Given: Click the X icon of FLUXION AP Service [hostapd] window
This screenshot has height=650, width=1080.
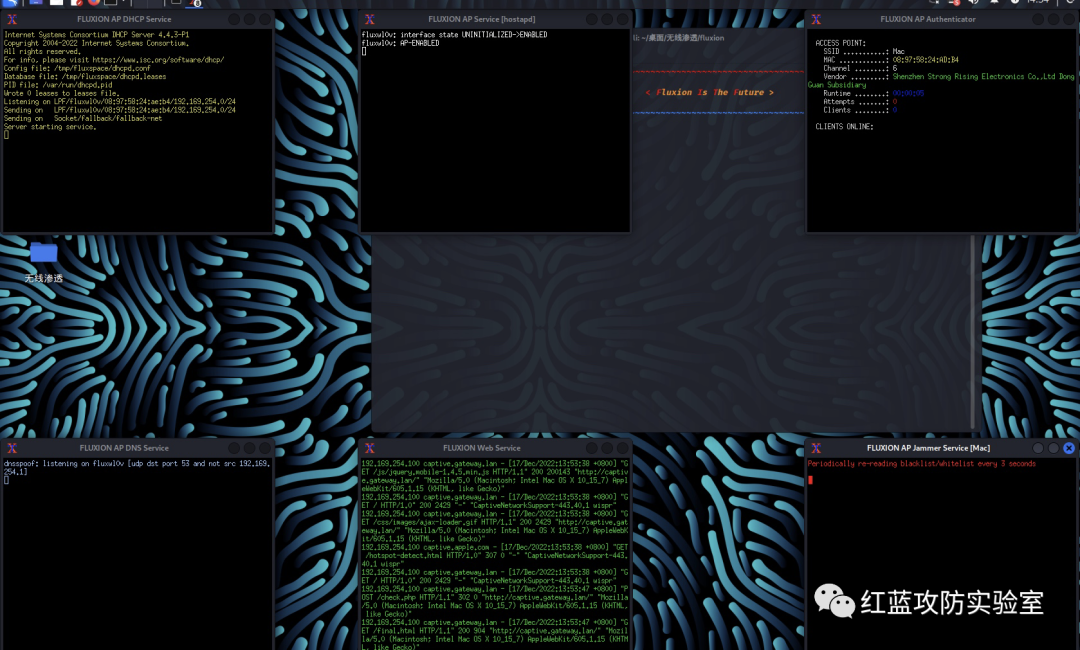Looking at the screenshot, I should click(x=370, y=19).
